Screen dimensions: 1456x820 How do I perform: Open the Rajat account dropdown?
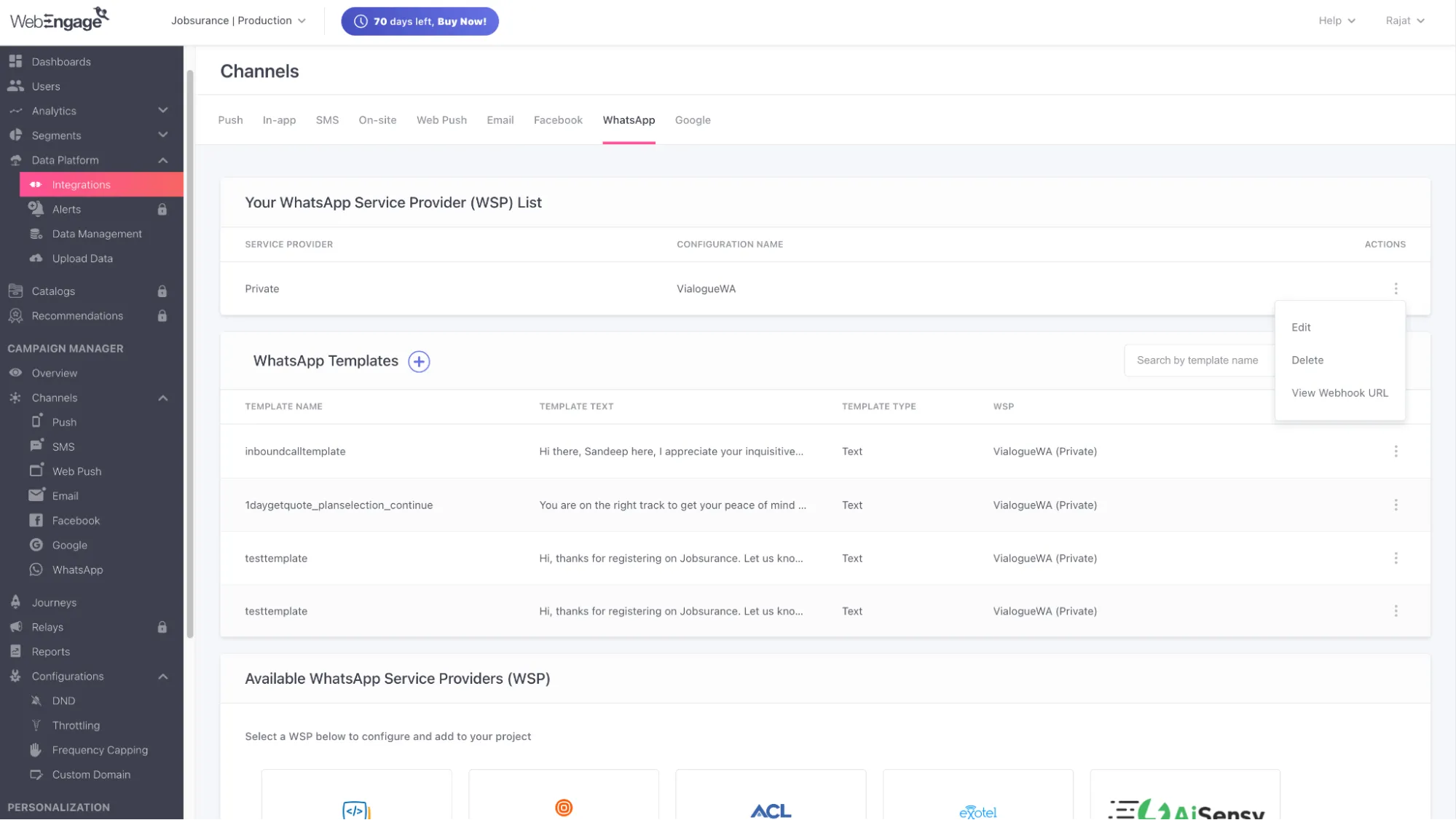(x=1405, y=20)
